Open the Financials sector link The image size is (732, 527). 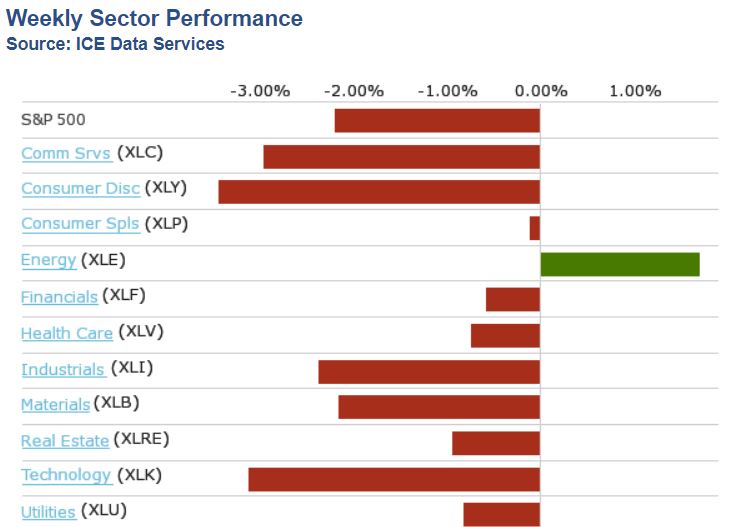pyautogui.click(x=59, y=297)
